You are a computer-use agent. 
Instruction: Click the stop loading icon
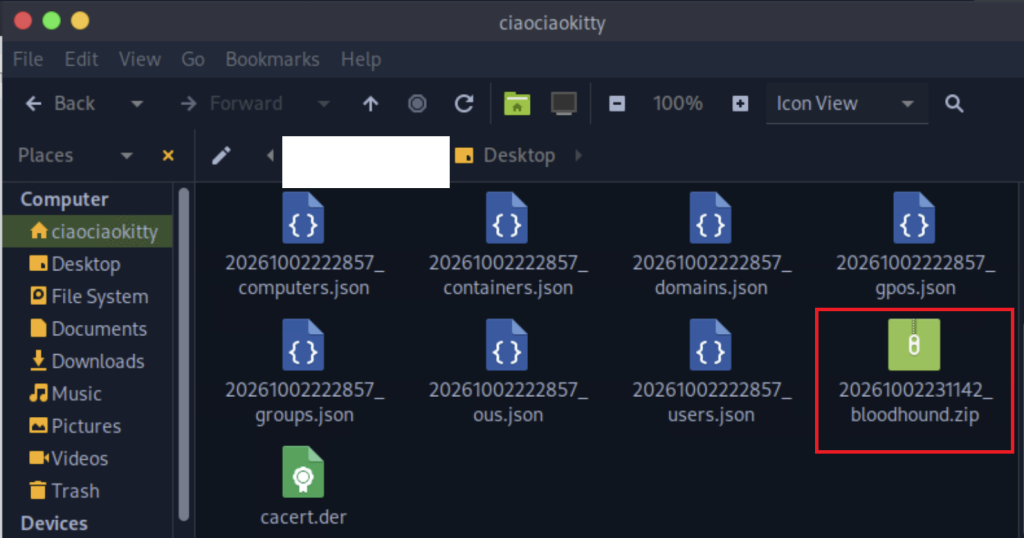click(x=417, y=103)
